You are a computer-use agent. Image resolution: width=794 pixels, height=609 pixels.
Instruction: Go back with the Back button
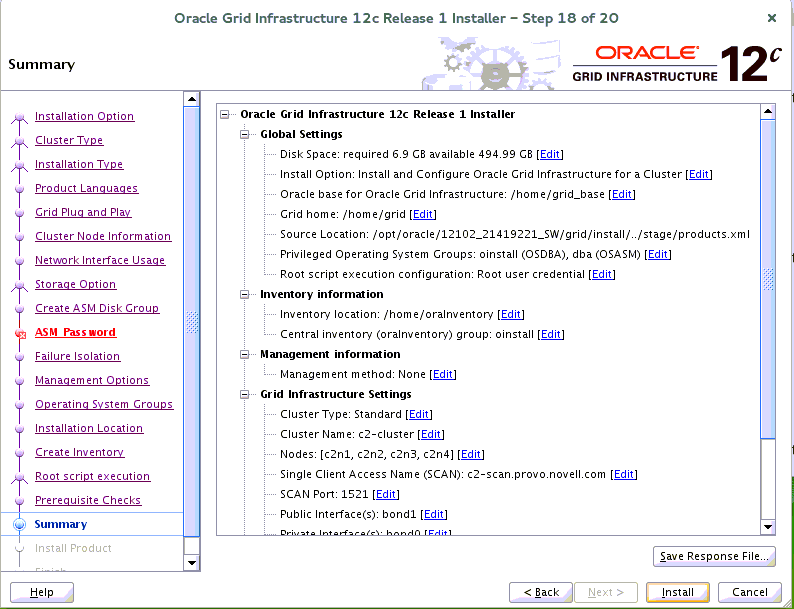pyautogui.click(x=541, y=592)
